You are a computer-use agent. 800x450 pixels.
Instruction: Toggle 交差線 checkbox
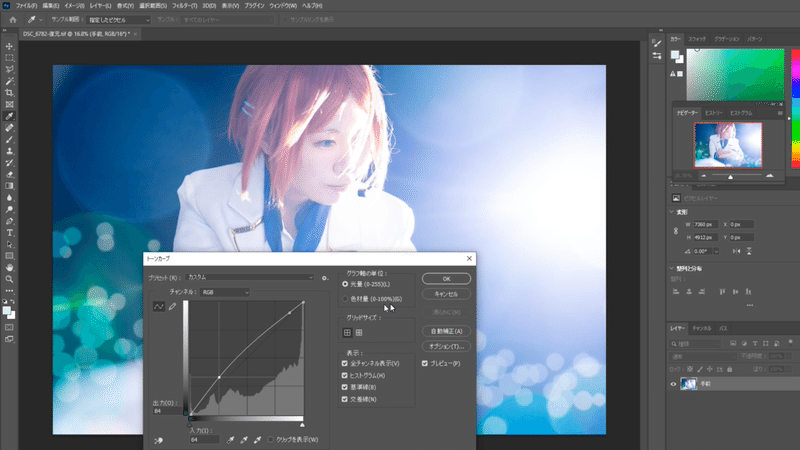tap(344, 399)
